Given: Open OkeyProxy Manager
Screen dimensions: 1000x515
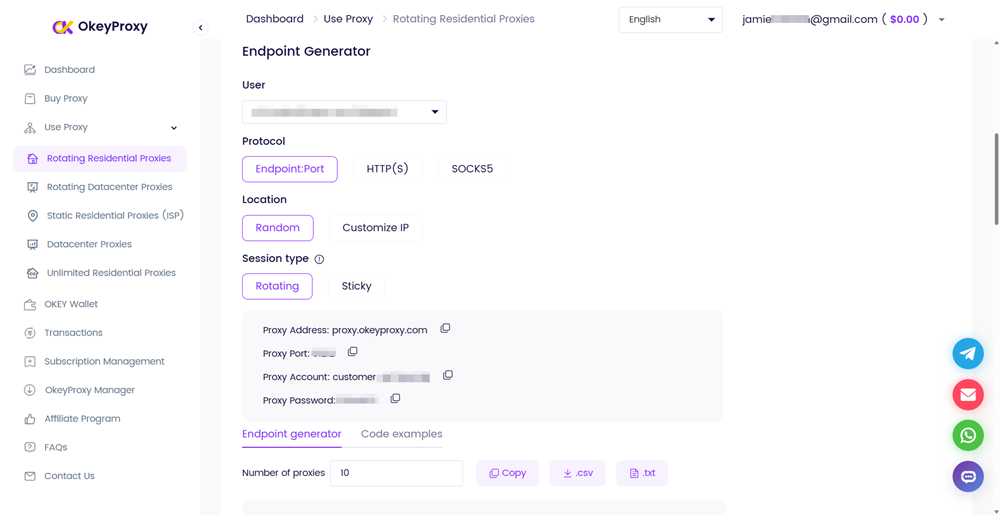Looking at the screenshot, I should pyautogui.click(x=90, y=390).
